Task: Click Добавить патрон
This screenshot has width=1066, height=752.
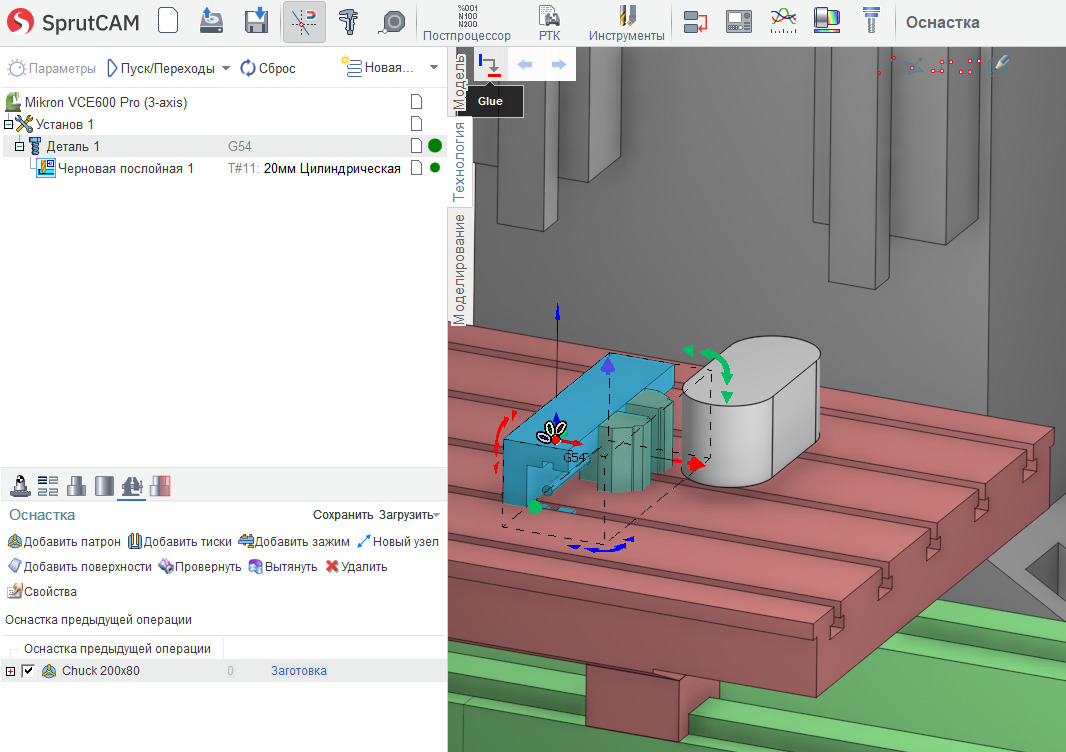Action: tap(64, 541)
